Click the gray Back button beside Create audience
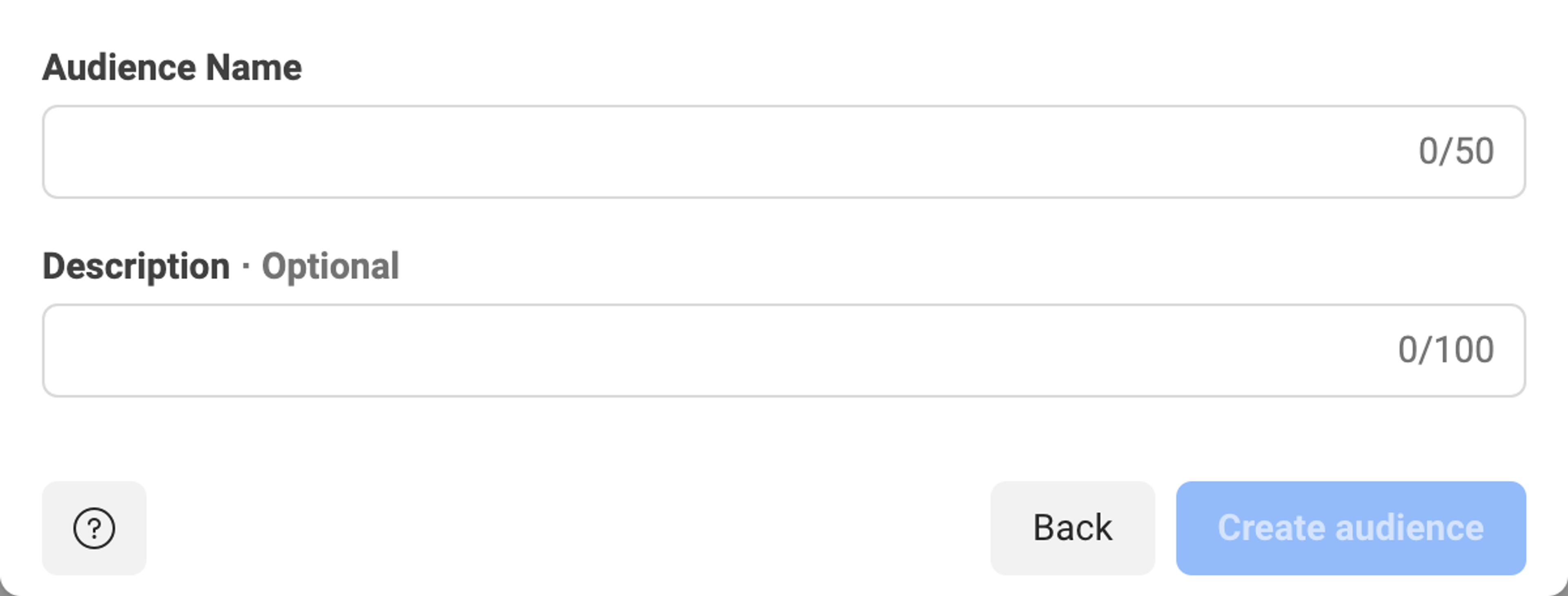 [1073, 528]
